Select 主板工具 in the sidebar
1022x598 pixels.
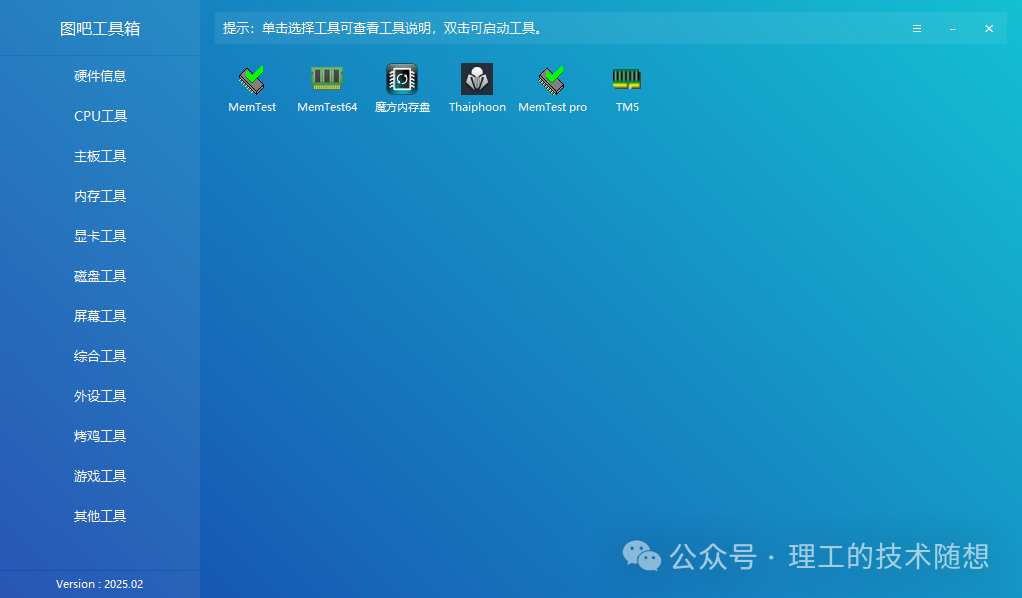point(99,156)
